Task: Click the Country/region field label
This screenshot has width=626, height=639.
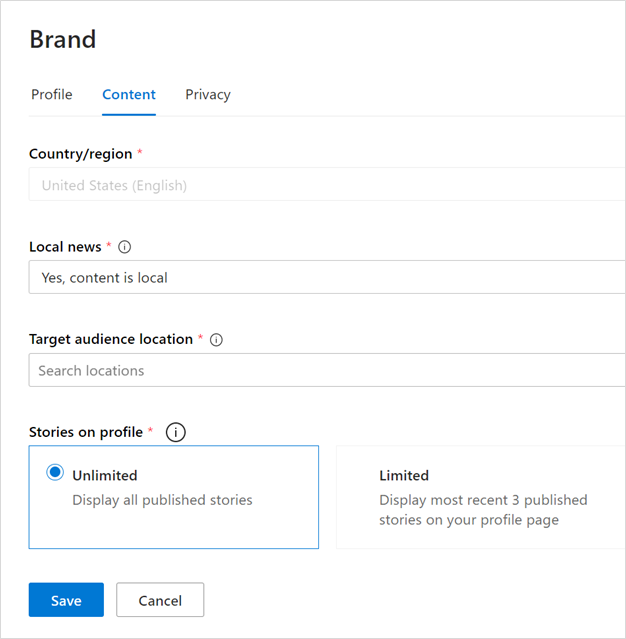Action: [80, 154]
